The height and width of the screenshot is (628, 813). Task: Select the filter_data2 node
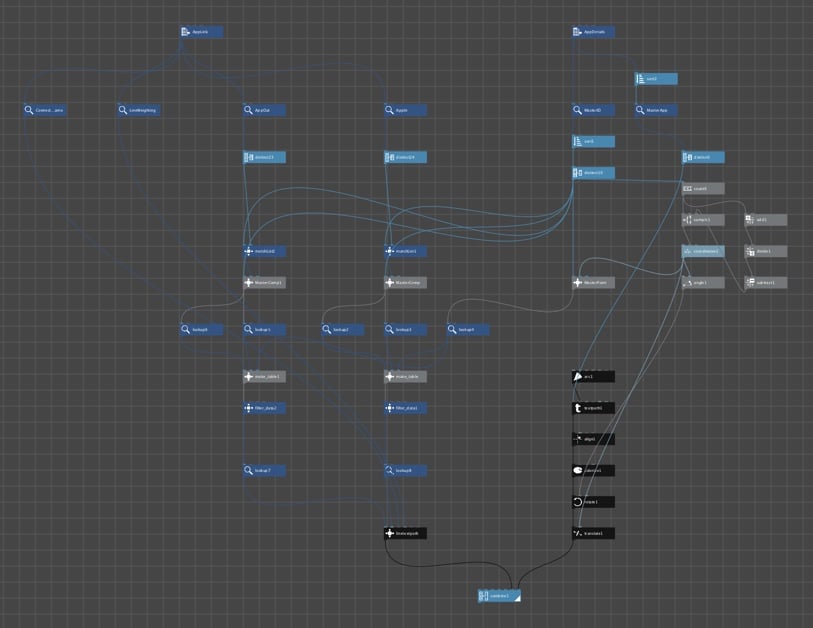point(264,408)
